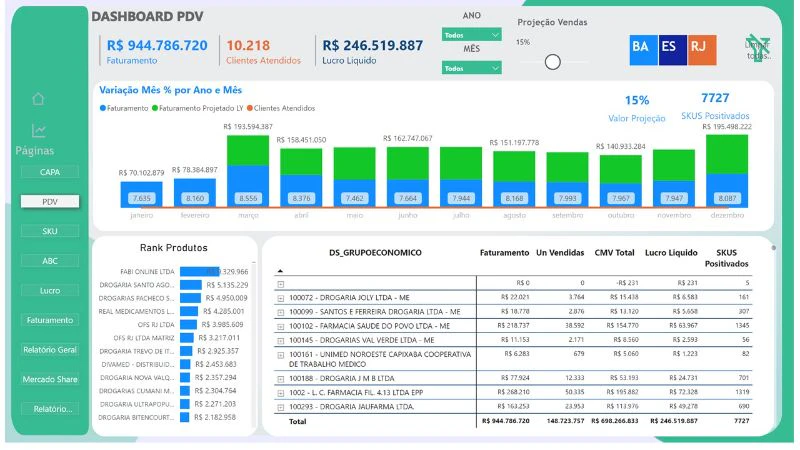800x450 pixels.
Task: Click DS_GRUPOECONOMICO column header
Action: tap(375, 253)
